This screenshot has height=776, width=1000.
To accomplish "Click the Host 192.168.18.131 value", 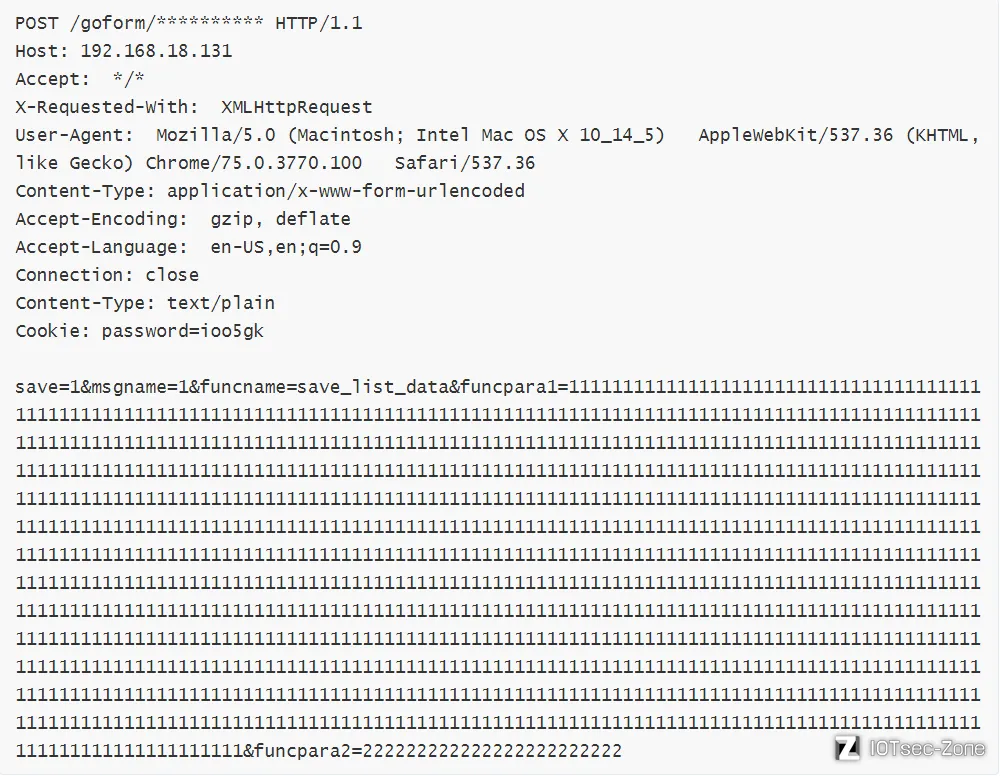I will pyautogui.click(x=156, y=51).
